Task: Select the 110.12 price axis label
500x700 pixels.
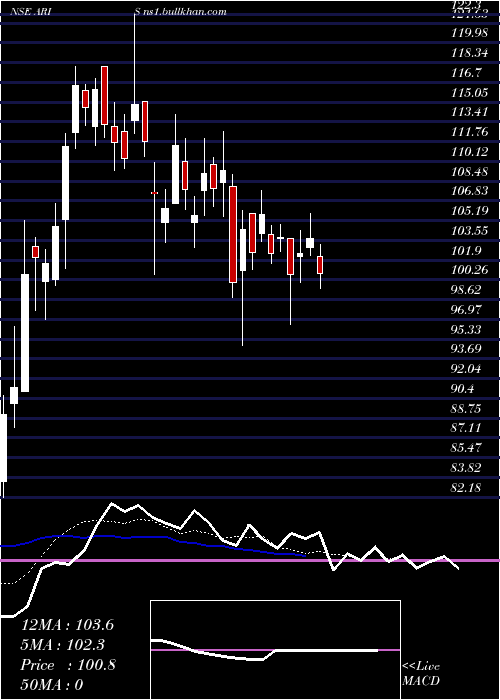Action: point(470,152)
